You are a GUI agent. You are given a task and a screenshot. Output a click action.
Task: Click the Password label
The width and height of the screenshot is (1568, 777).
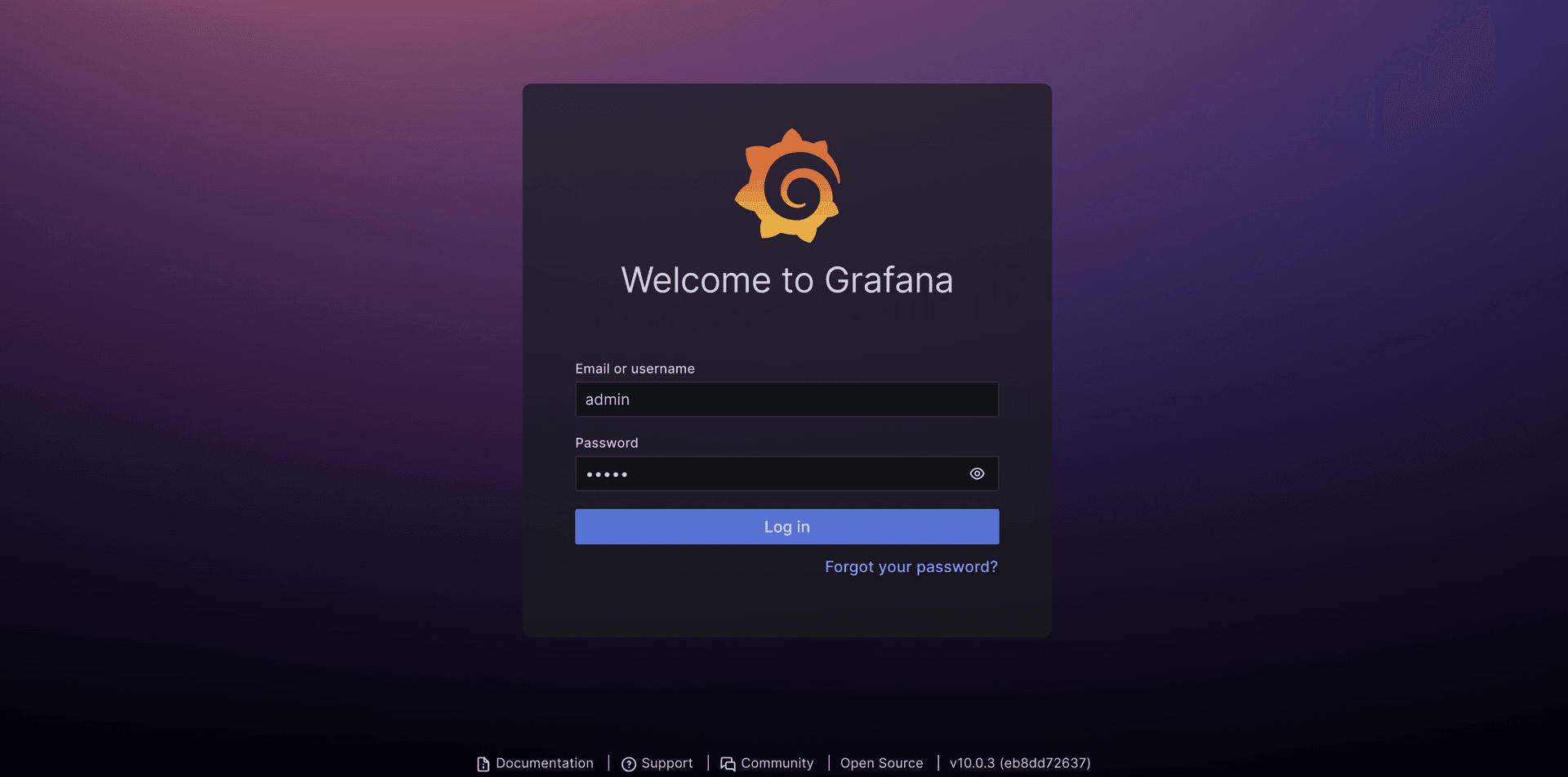tap(606, 443)
